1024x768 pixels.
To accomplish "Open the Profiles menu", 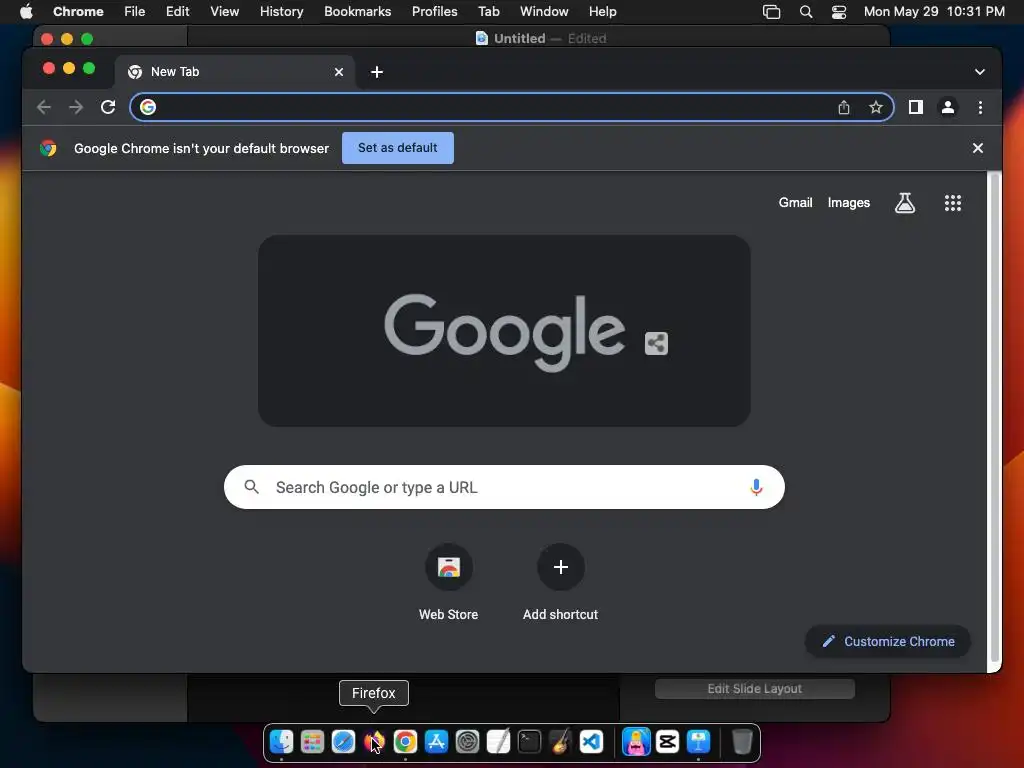I will (435, 12).
